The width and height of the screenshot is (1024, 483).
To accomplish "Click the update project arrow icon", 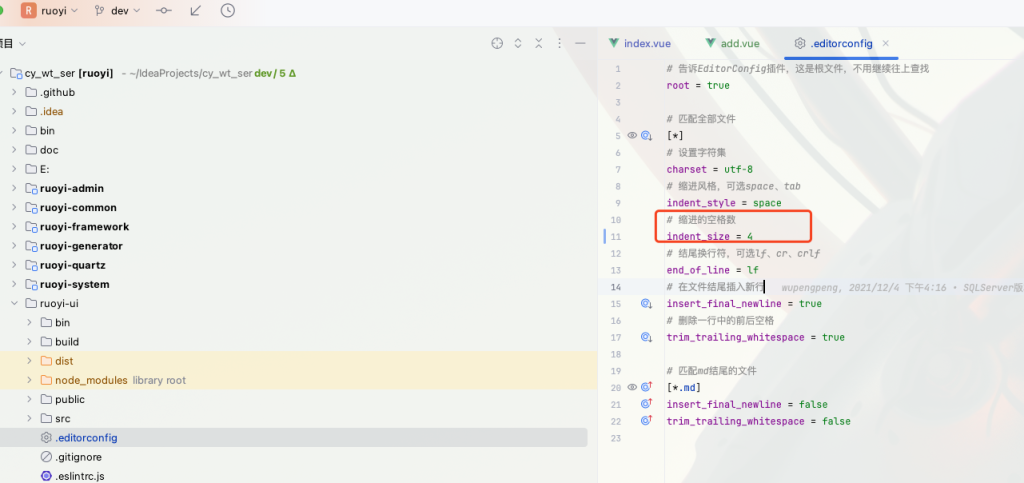I will click(x=196, y=11).
